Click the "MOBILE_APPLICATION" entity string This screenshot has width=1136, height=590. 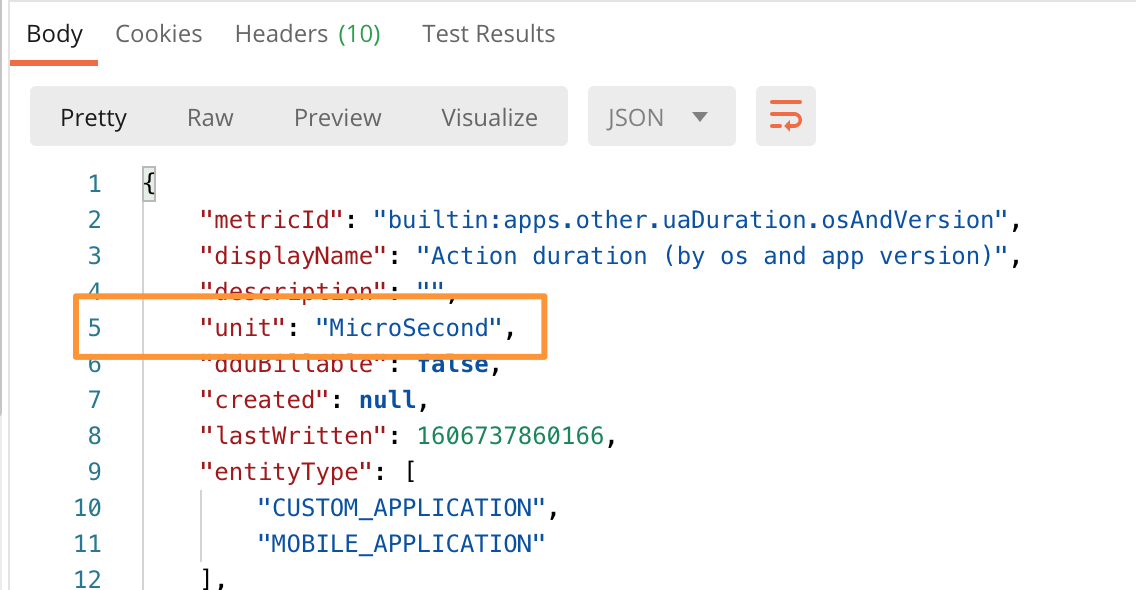400,543
